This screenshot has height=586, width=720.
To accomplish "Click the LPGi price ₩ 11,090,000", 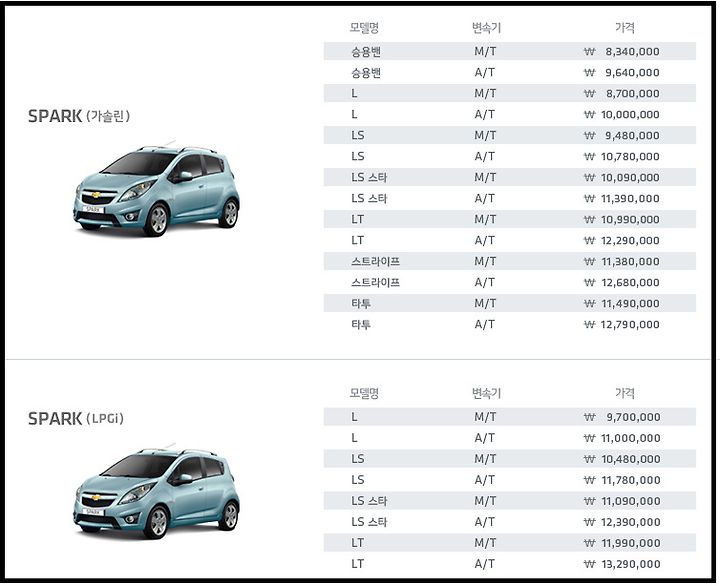I will [622, 501].
